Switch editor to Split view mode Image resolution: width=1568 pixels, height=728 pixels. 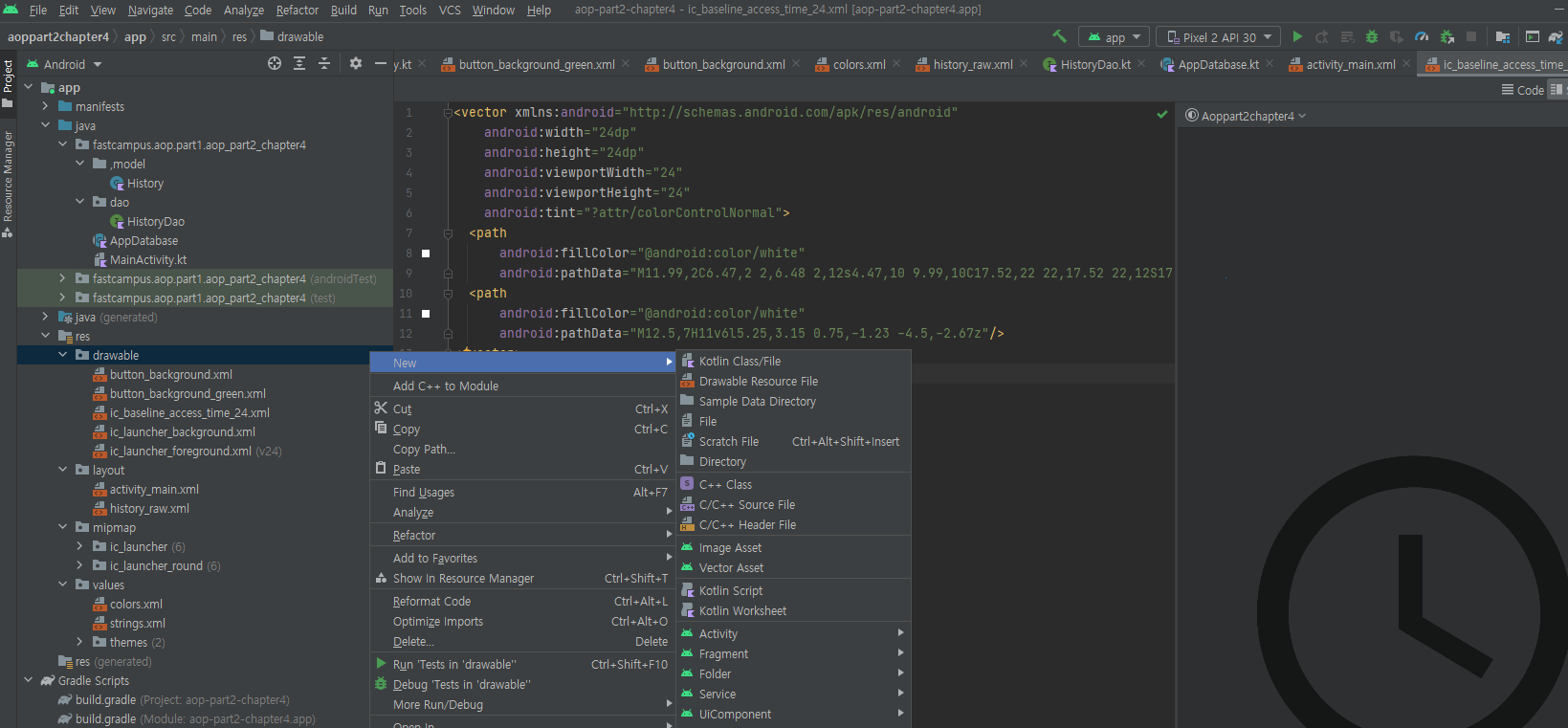[x=1557, y=90]
